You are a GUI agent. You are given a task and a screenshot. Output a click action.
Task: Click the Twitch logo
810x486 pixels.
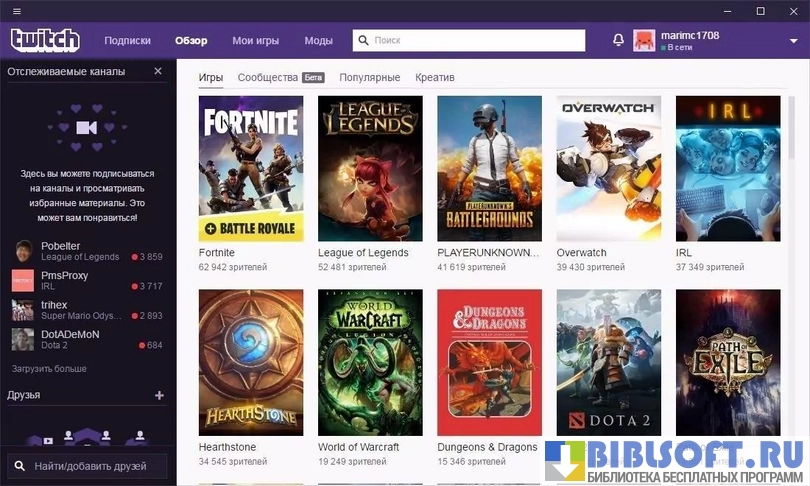tap(45, 40)
